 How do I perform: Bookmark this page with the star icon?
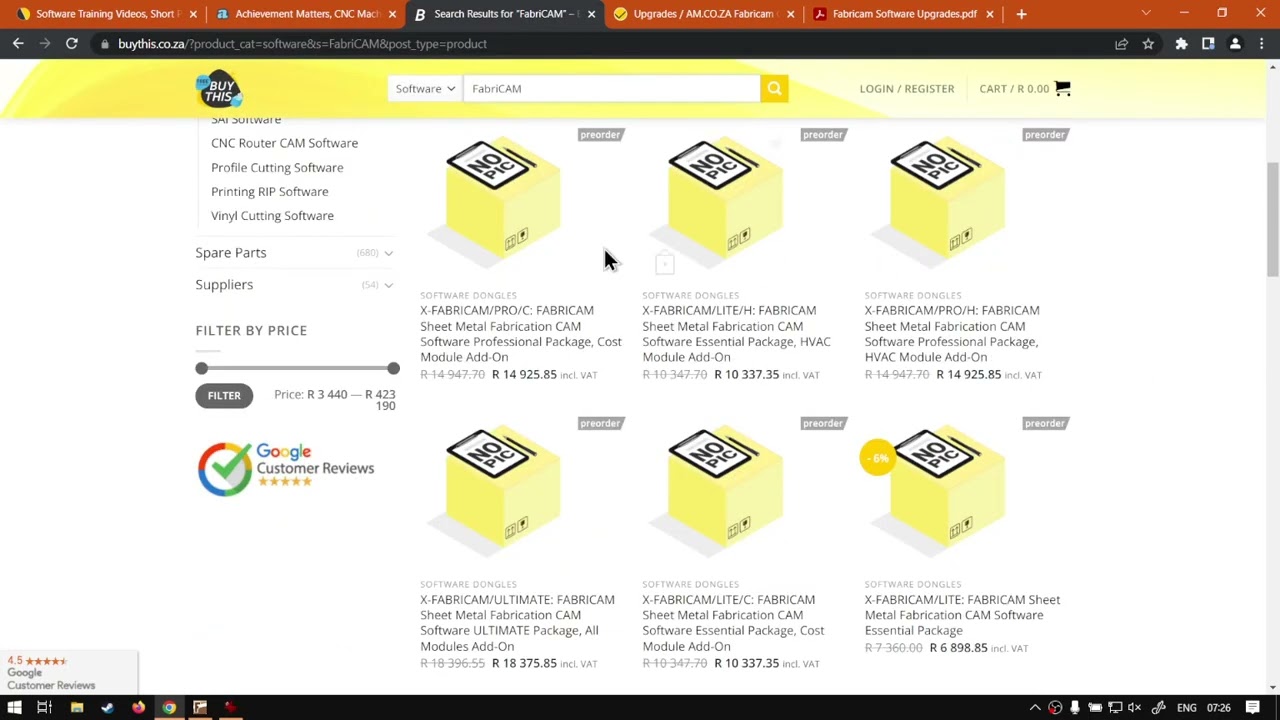click(1148, 44)
